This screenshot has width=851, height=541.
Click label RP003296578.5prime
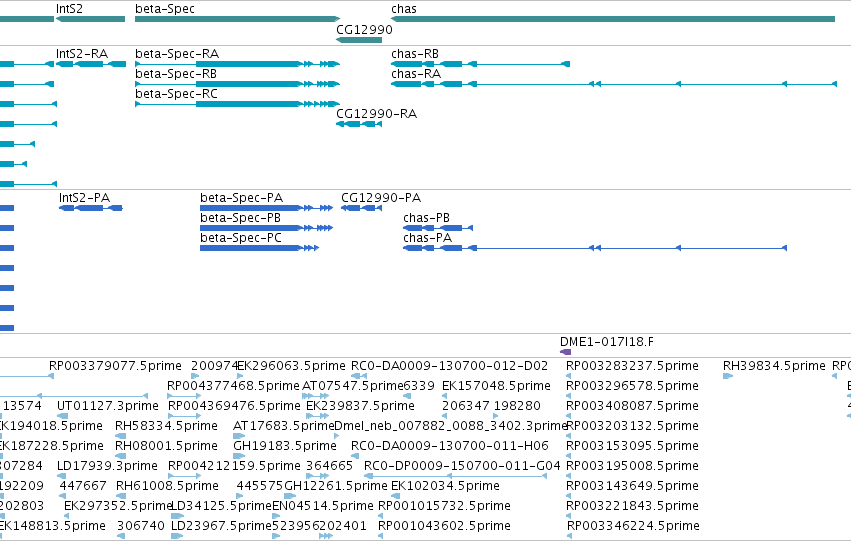632,386
